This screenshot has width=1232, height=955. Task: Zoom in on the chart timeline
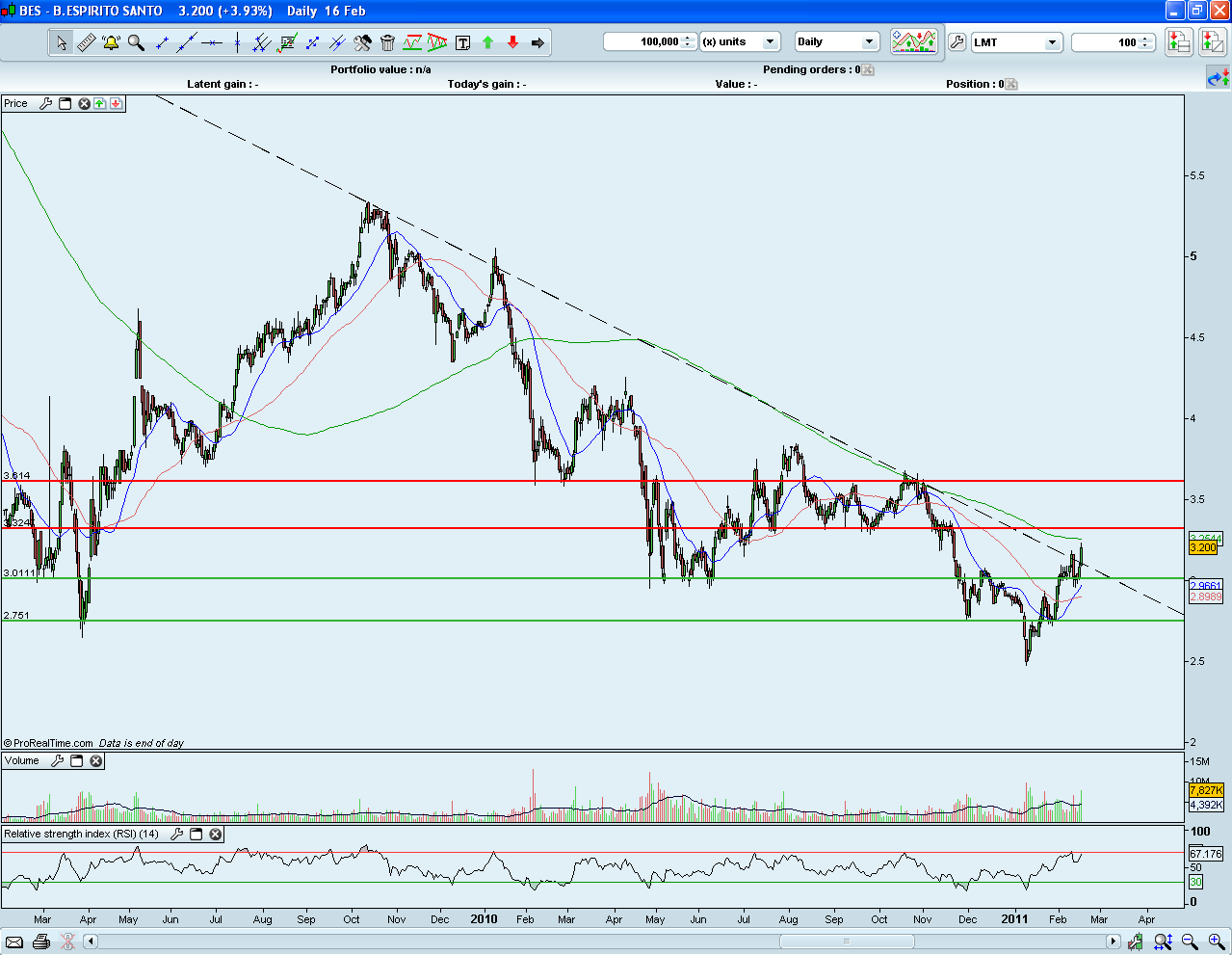[1217, 942]
